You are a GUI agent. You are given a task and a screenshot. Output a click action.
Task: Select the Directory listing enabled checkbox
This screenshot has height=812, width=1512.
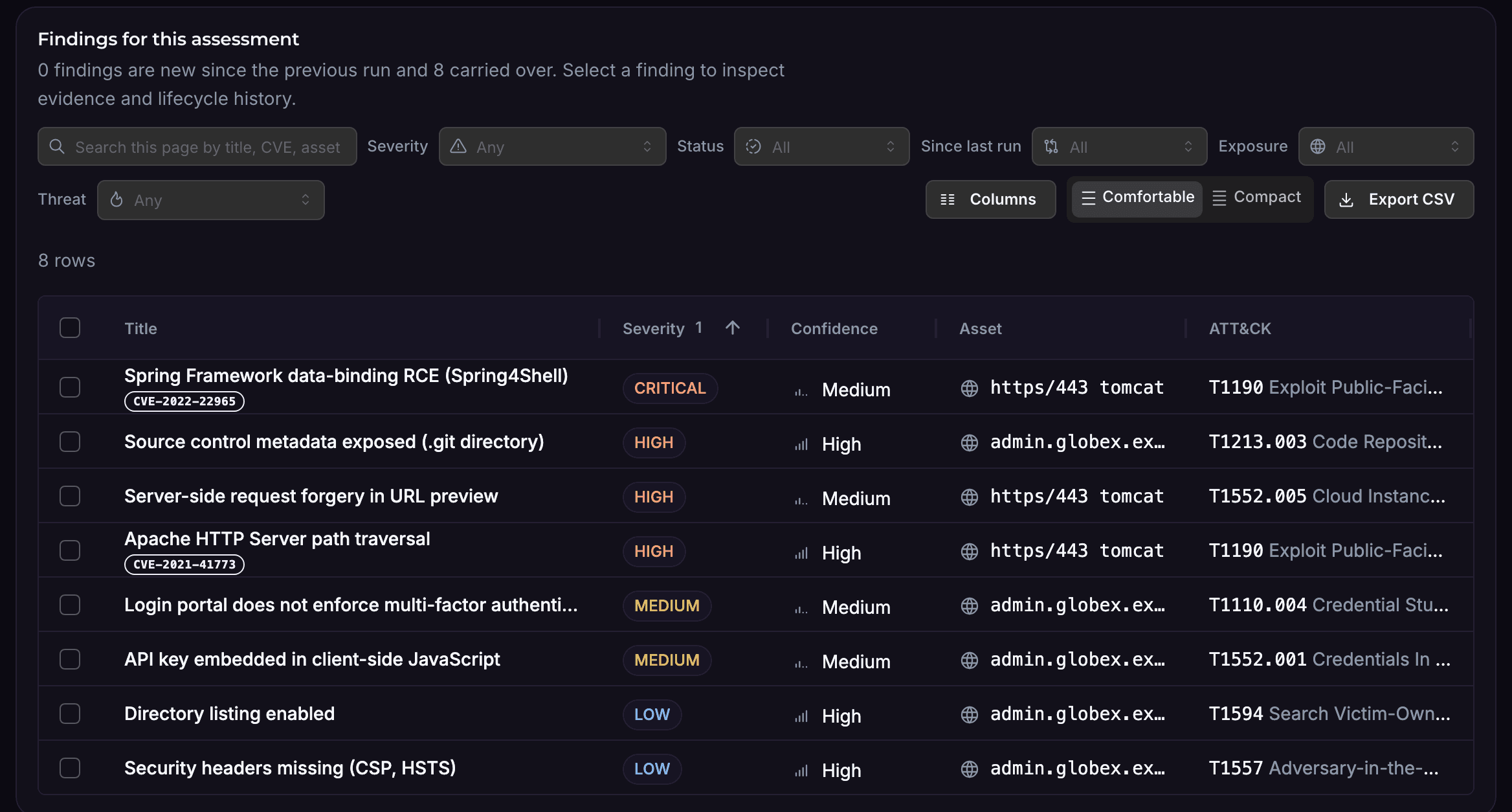[70, 714]
